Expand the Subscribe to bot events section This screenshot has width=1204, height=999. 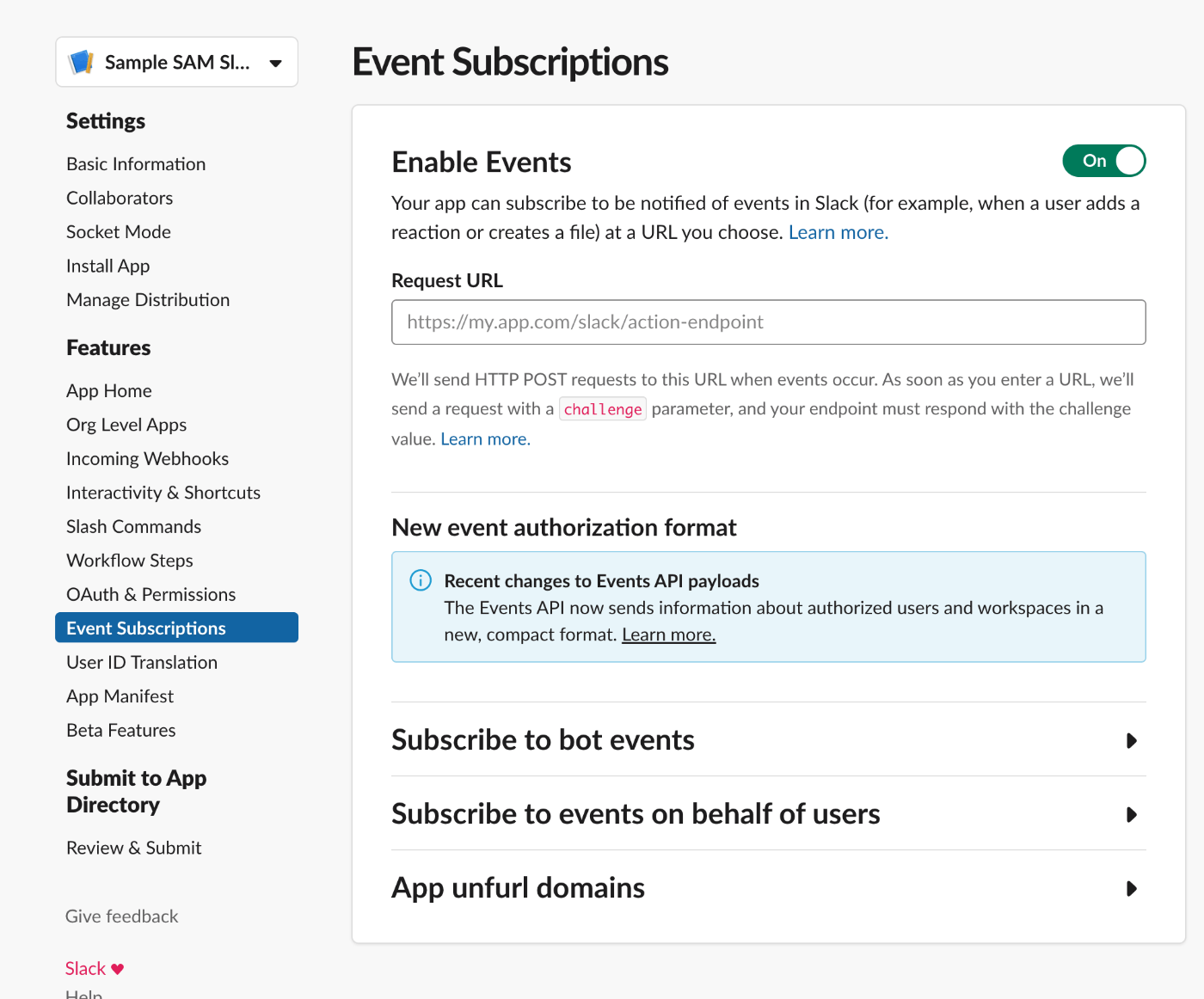click(769, 740)
